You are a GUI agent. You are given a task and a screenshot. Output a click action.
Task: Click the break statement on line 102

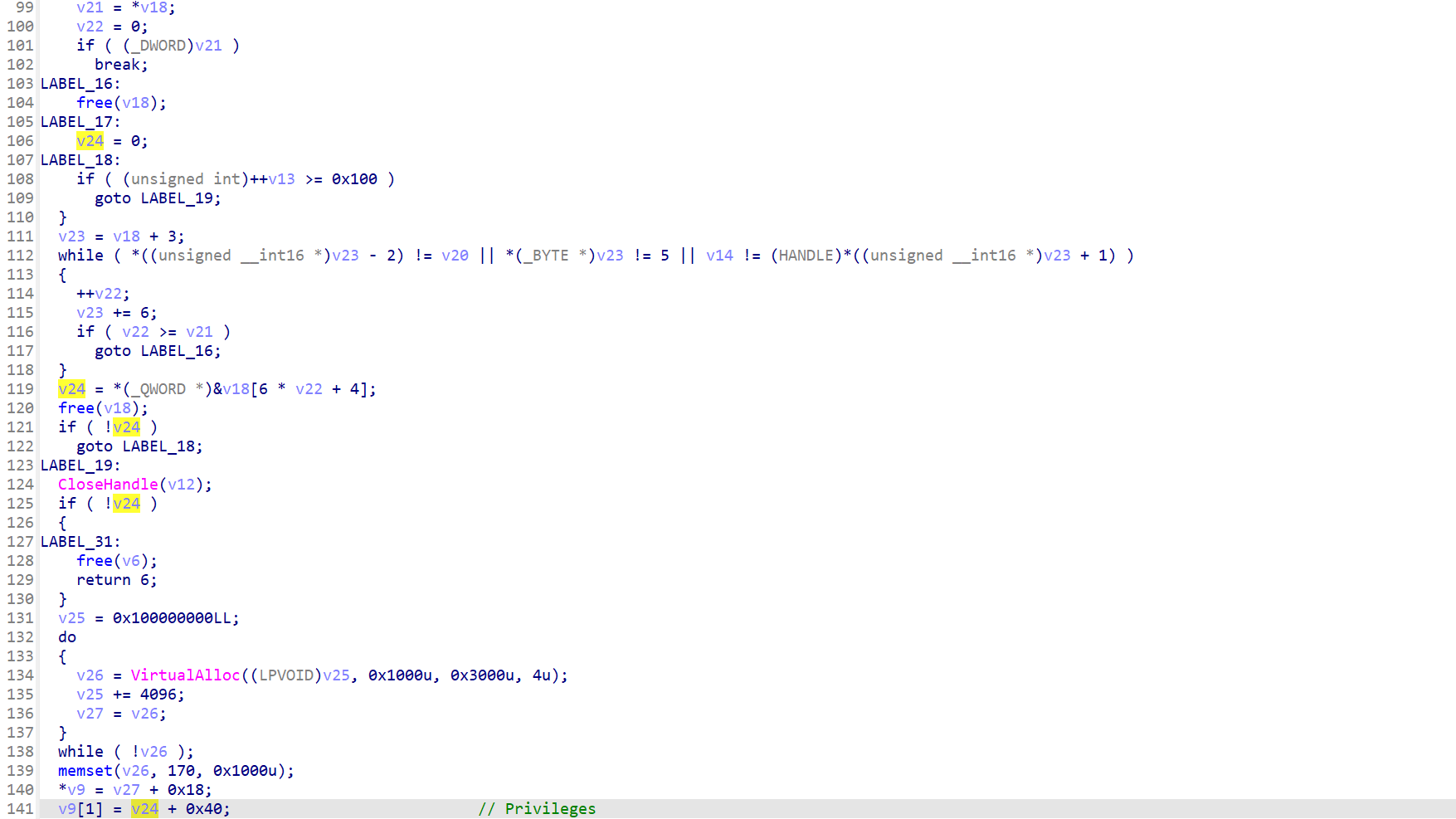(120, 65)
